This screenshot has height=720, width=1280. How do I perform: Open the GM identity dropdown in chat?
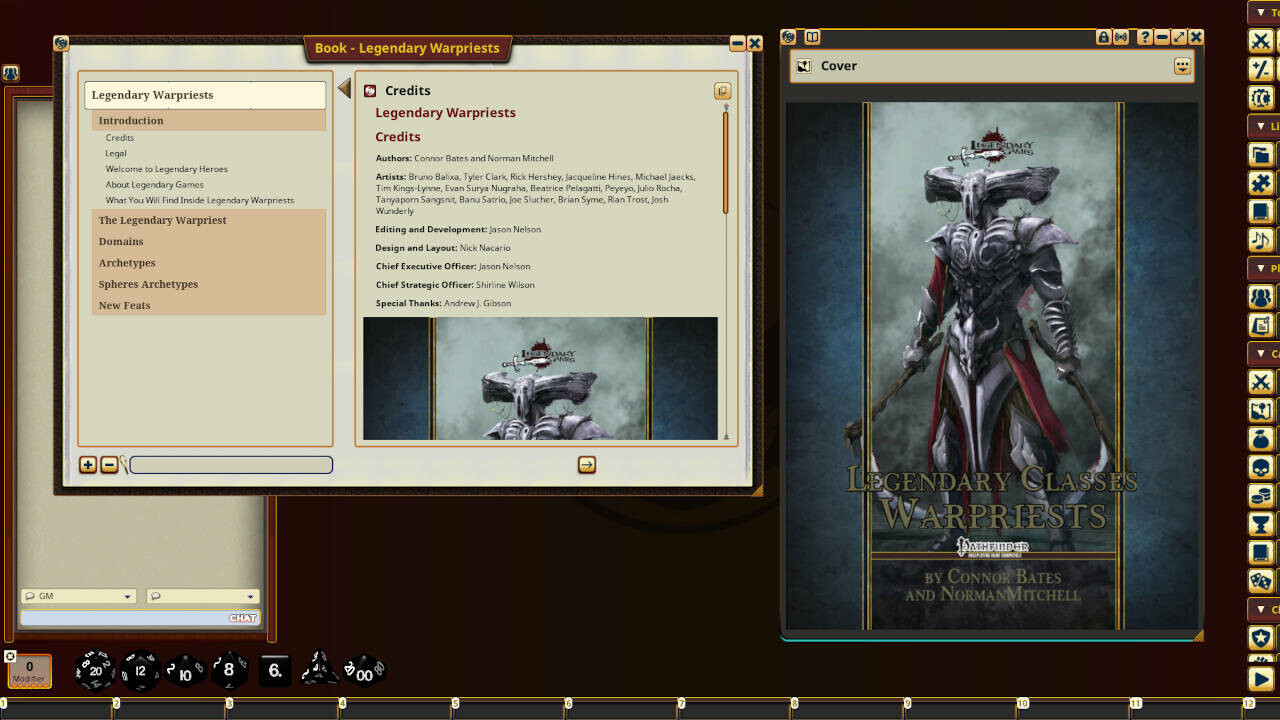[78, 596]
